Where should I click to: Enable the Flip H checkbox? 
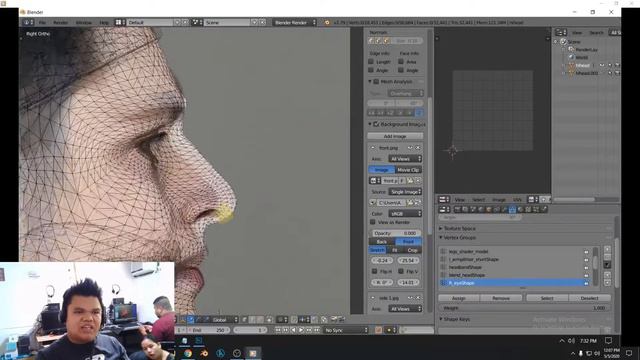coord(374,271)
